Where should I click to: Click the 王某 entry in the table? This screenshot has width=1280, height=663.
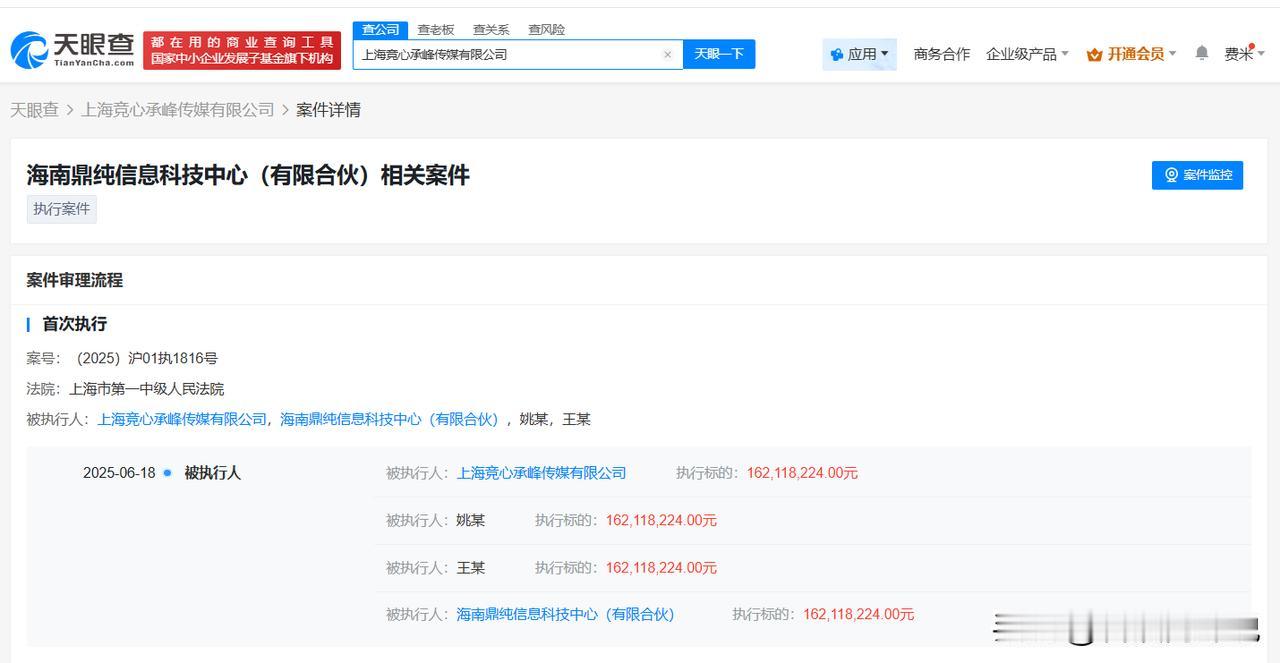click(470, 567)
